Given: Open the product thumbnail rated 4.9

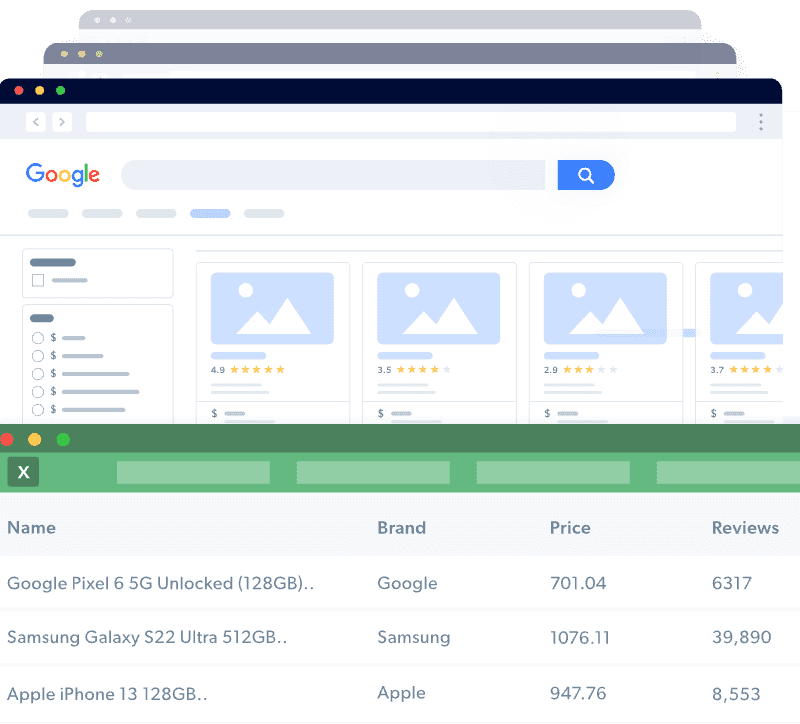Looking at the screenshot, I should pos(272,308).
